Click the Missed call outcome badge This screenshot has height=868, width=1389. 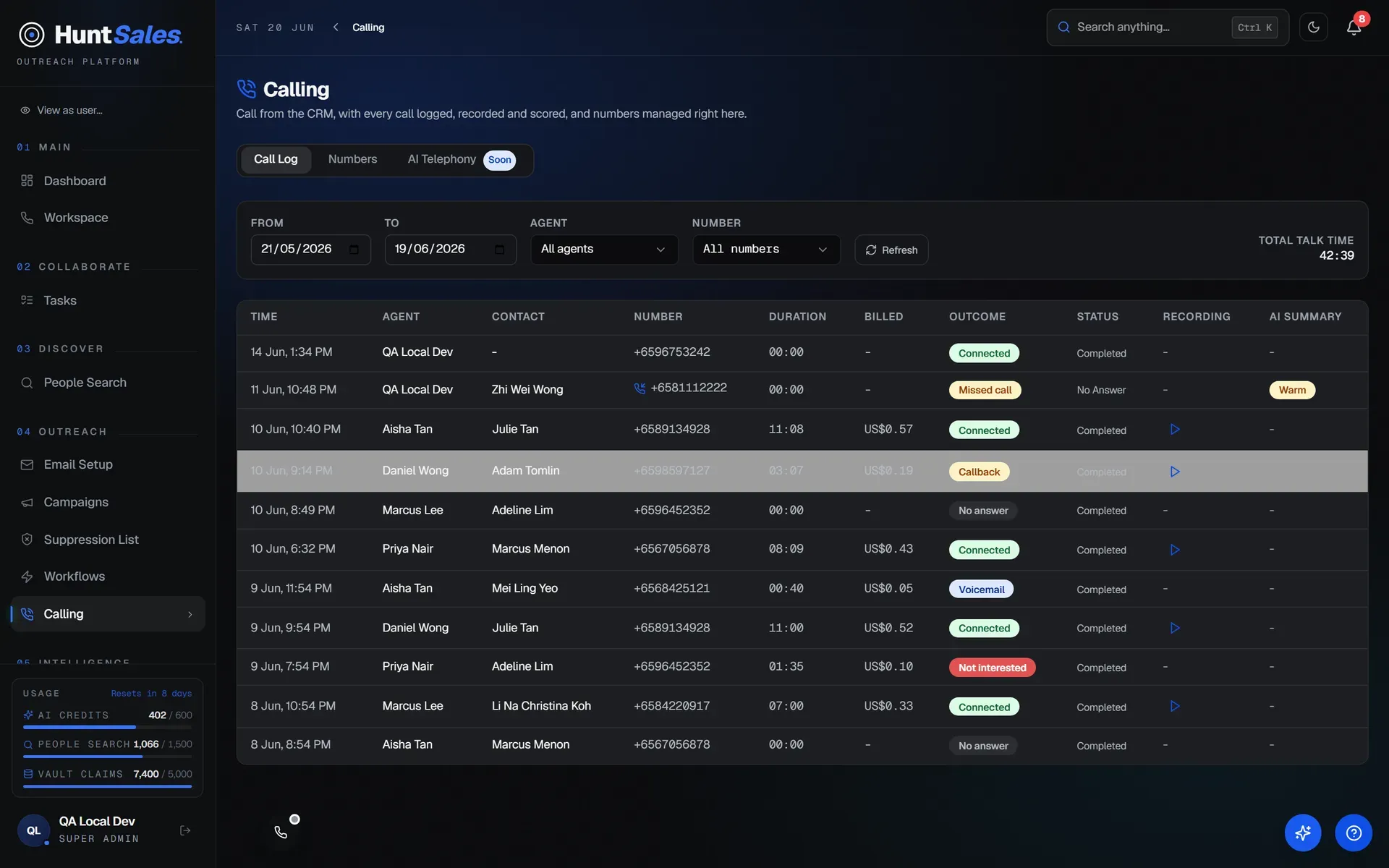pyautogui.click(x=985, y=390)
